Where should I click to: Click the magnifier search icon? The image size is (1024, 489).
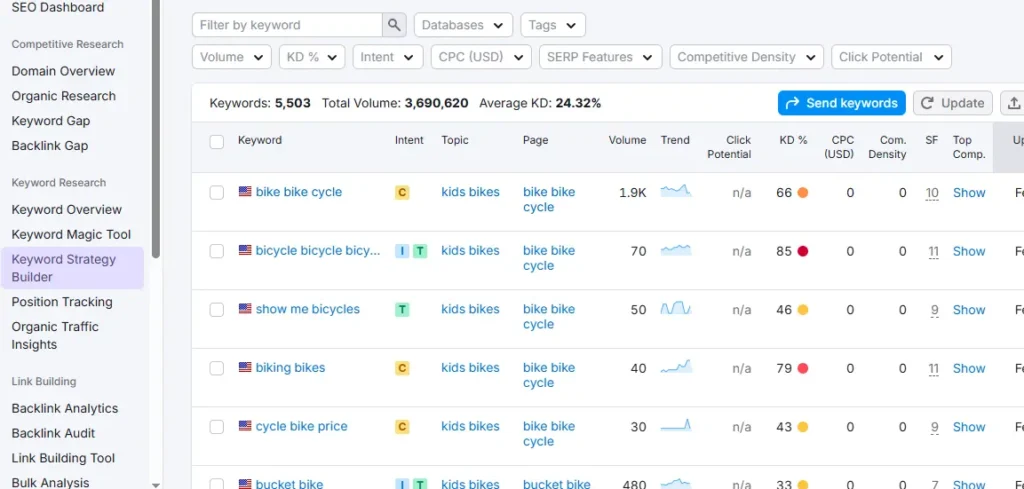tap(394, 25)
